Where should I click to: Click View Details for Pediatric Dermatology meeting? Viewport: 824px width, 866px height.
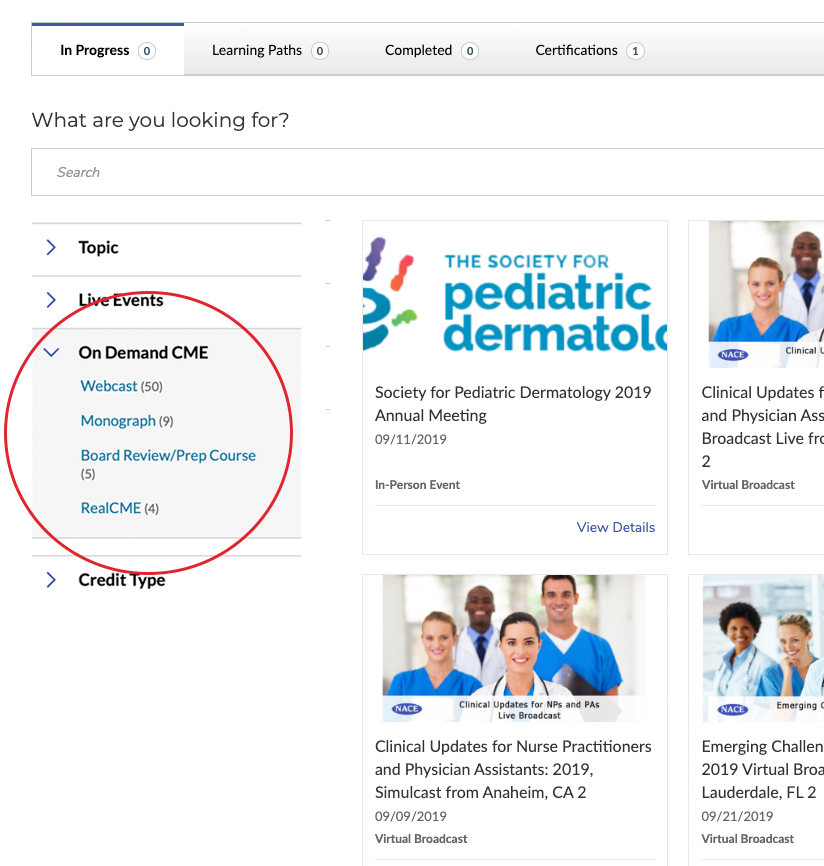(x=616, y=527)
